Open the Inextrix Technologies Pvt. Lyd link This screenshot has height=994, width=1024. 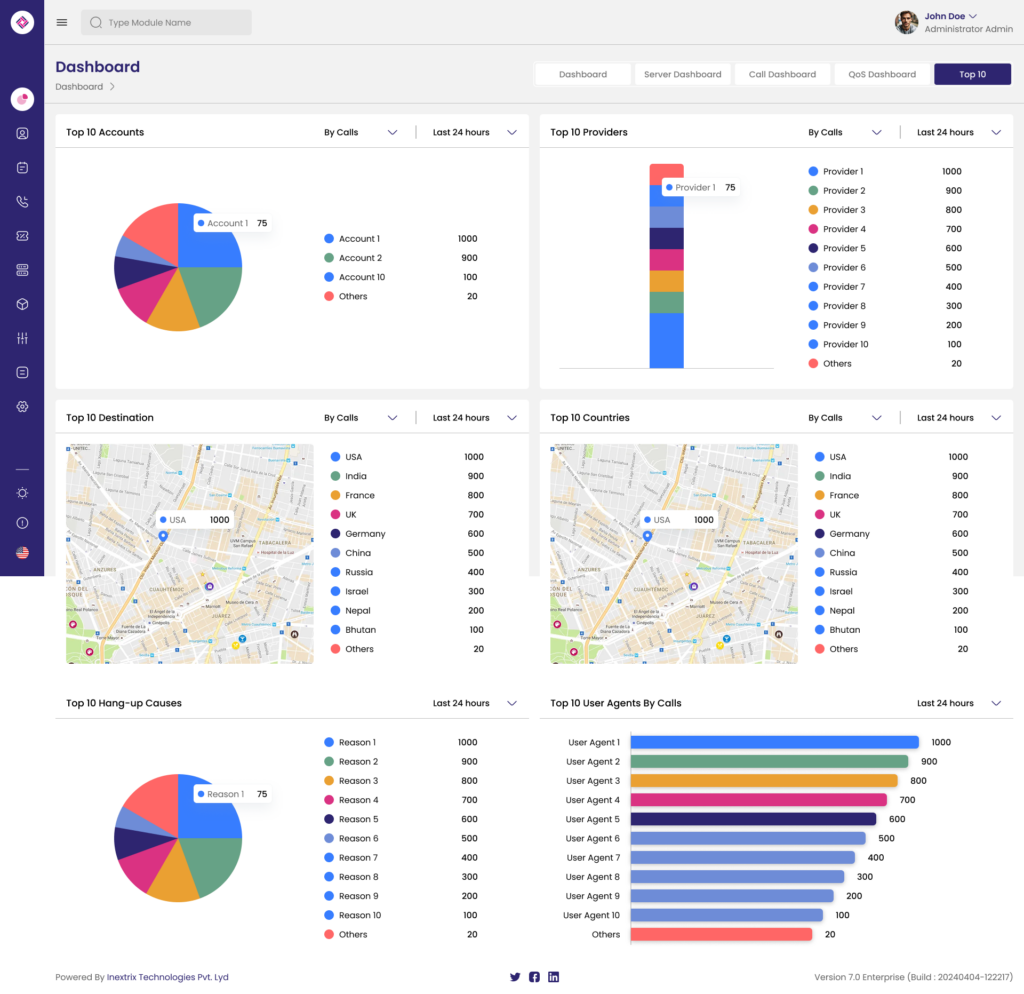(x=167, y=977)
